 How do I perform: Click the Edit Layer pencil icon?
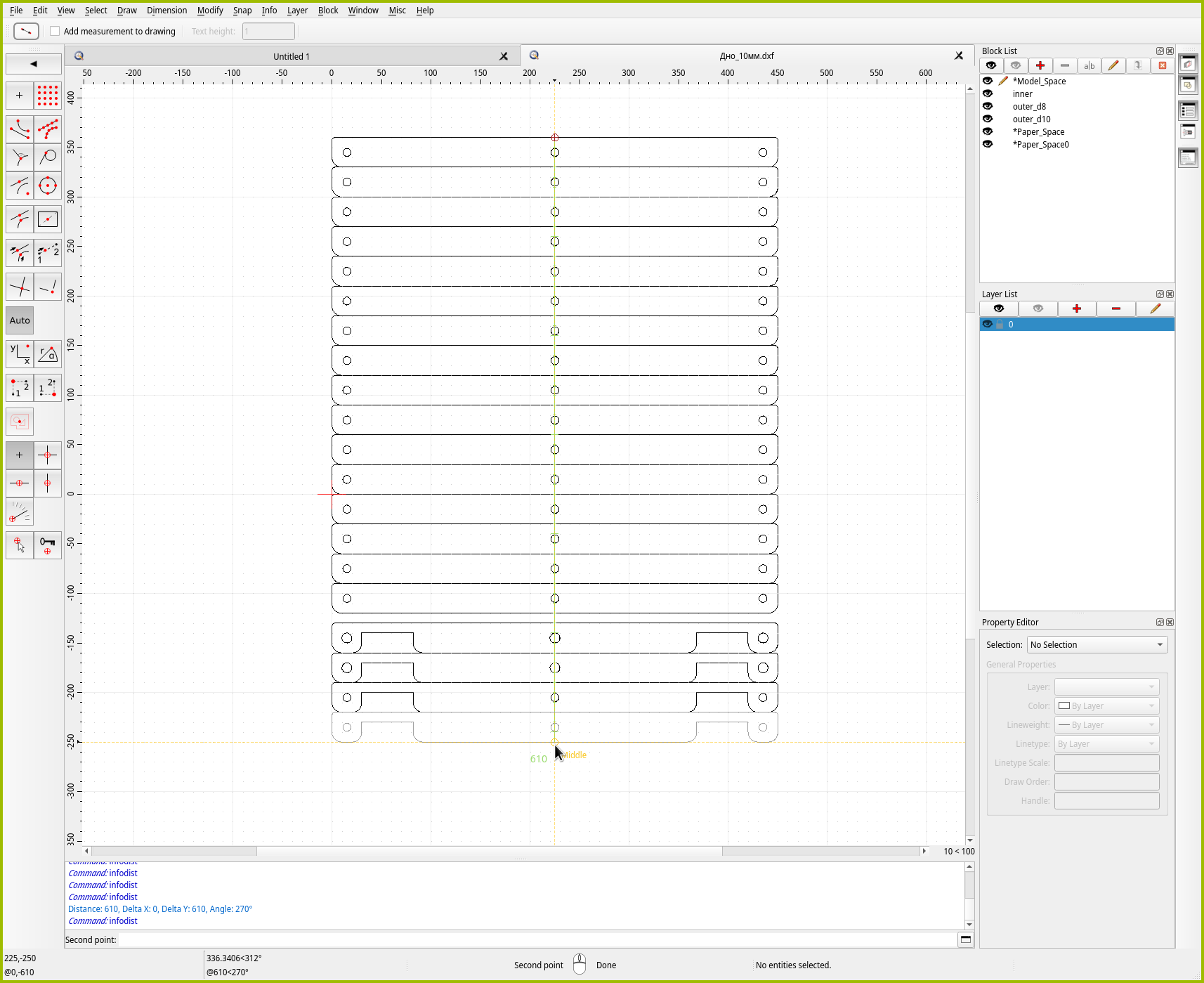tap(1155, 308)
